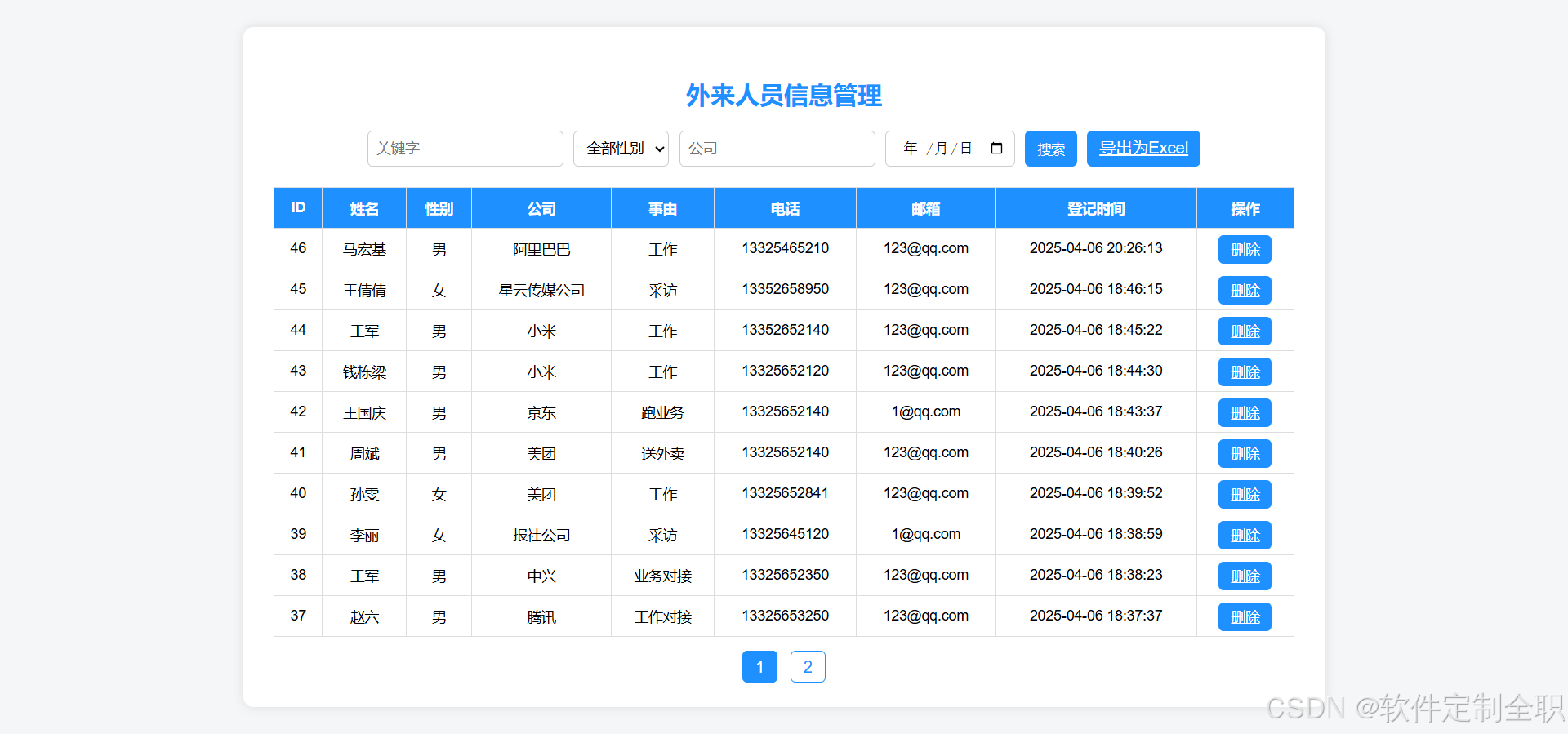Click the 电话 column header
Screen dimensions: 1568x734
[785, 208]
